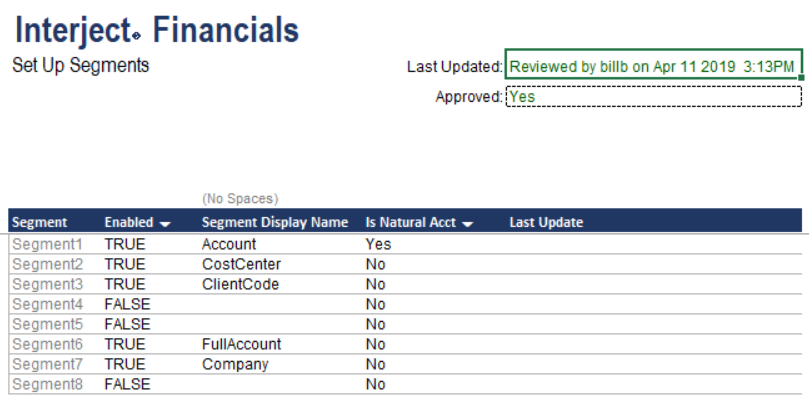
Task: Open the Enabled column filter arrow
Action: point(165,224)
